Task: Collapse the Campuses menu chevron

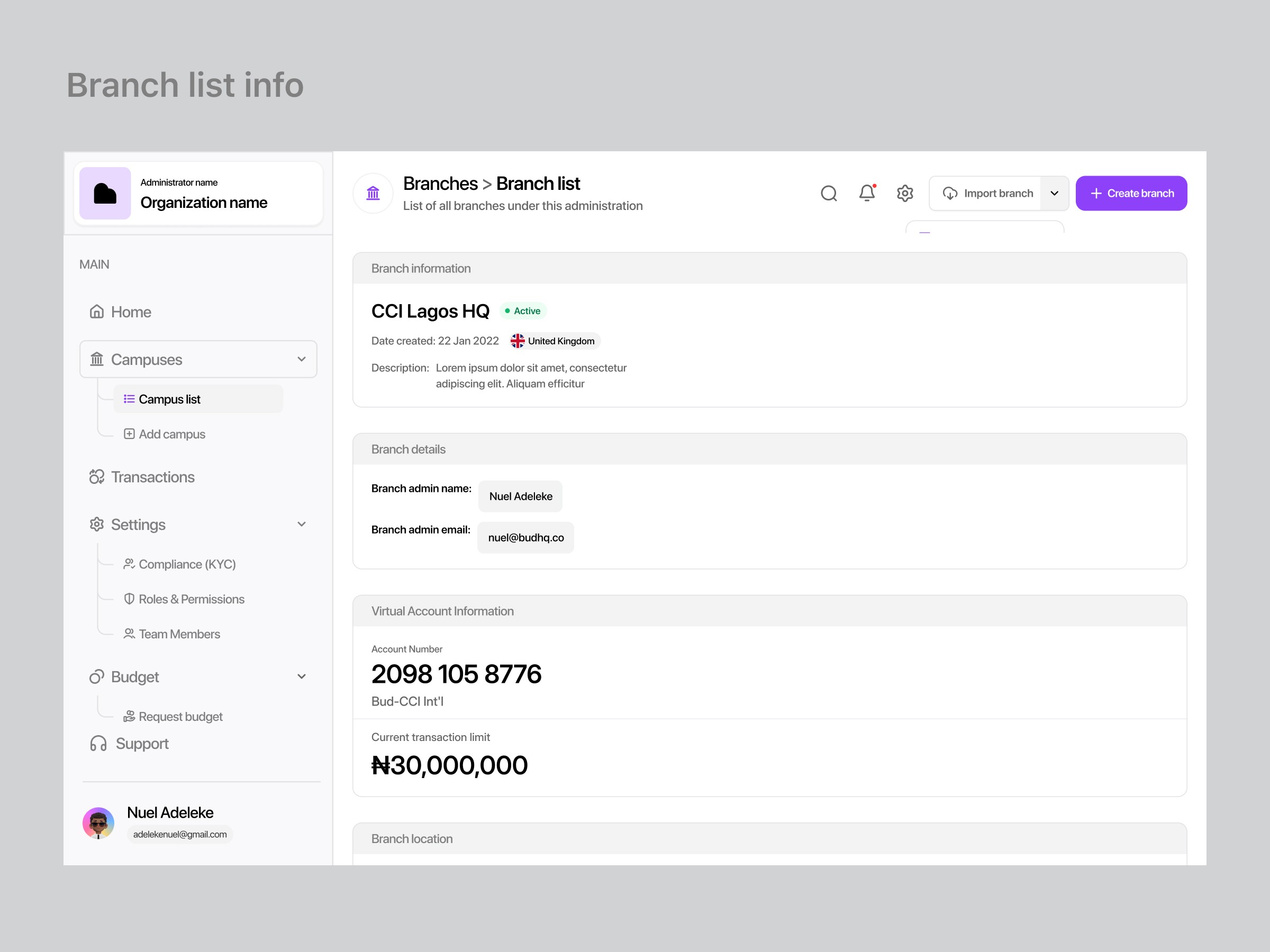Action: [302, 359]
